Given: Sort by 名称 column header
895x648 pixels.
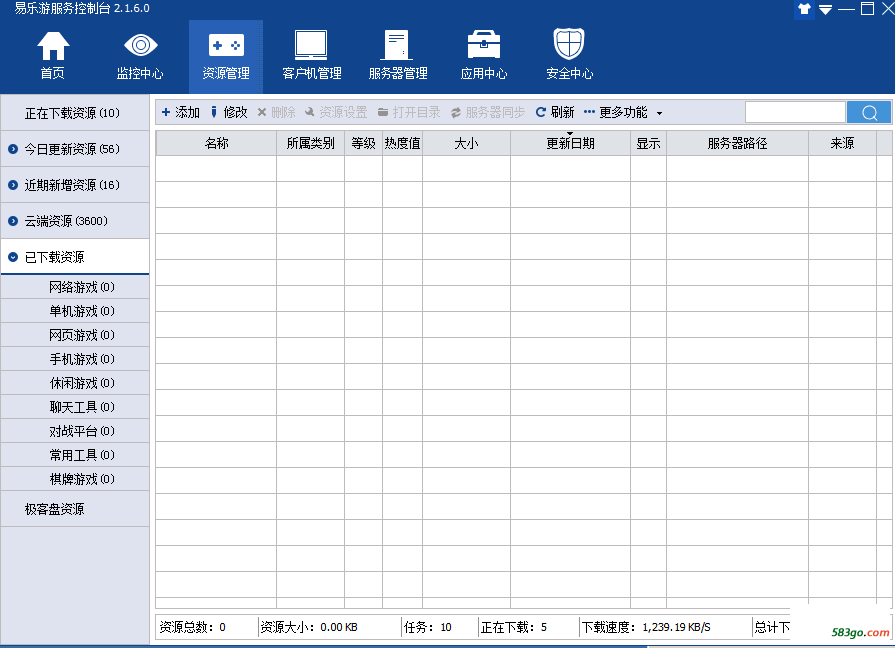Looking at the screenshot, I should click(x=216, y=143).
